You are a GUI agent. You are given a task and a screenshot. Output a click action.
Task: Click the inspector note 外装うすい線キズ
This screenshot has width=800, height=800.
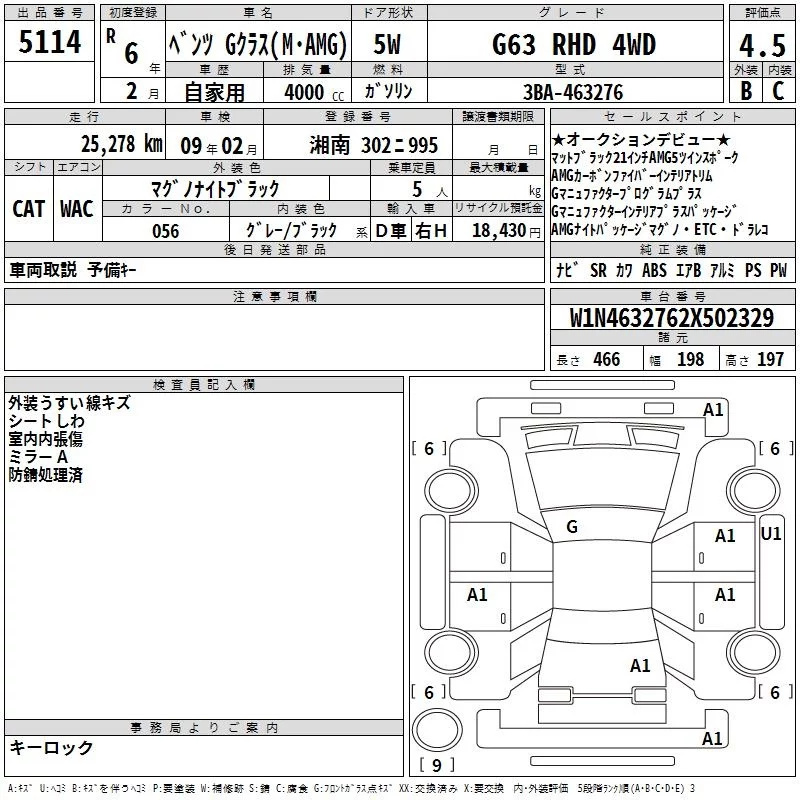click(x=69, y=403)
